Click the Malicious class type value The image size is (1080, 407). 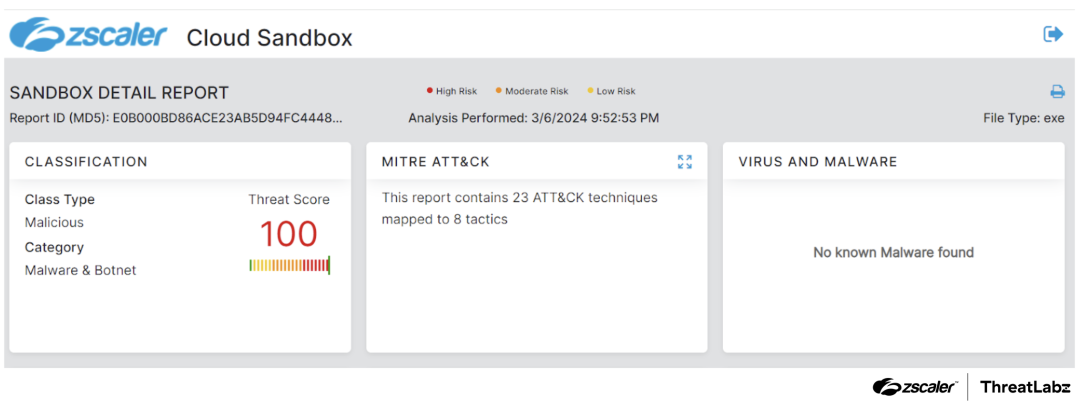click(x=54, y=223)
